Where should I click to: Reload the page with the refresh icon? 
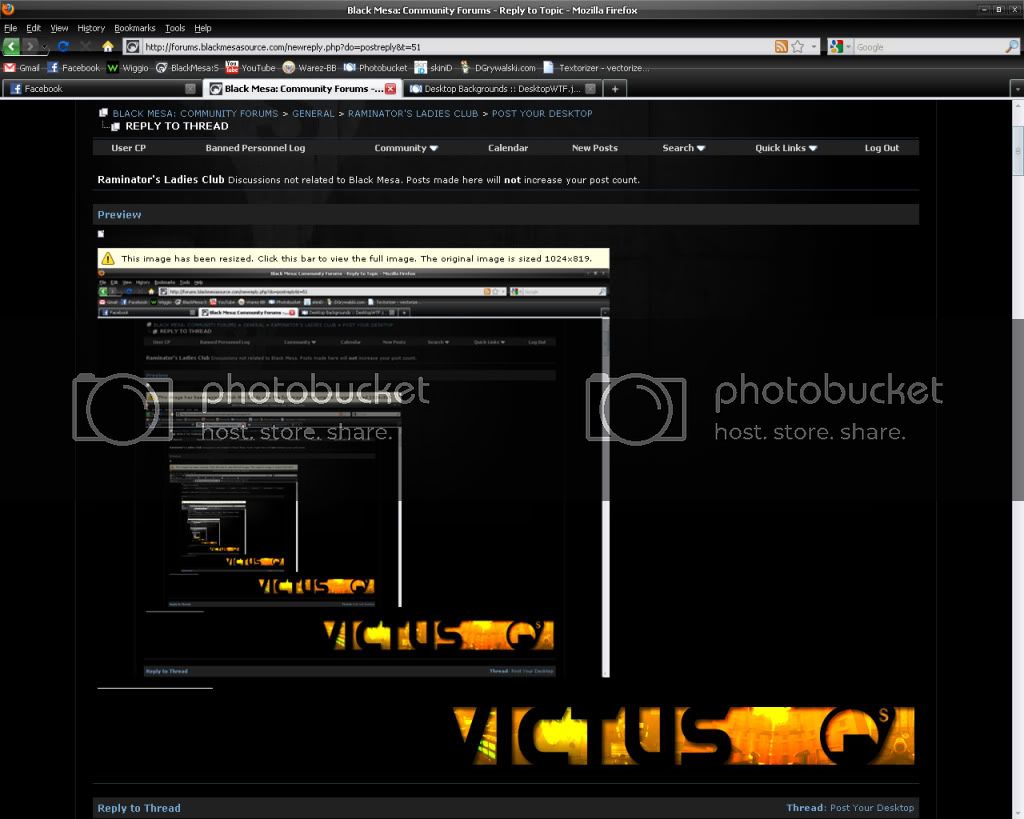coord(63,47)
